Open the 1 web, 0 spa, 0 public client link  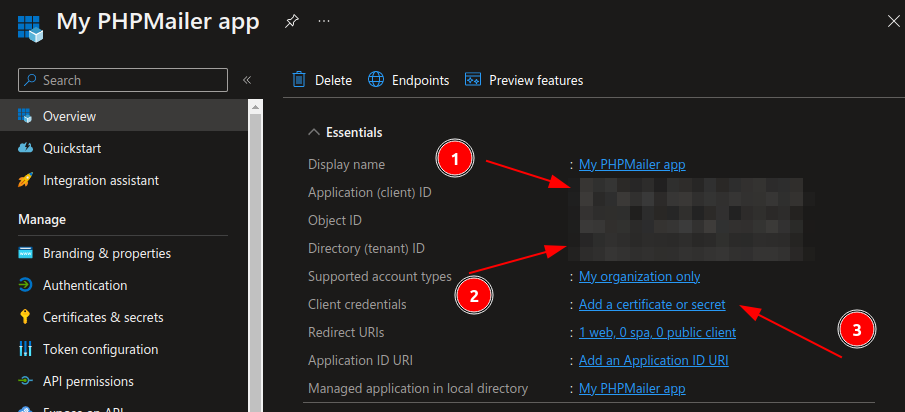coord(657,332)
